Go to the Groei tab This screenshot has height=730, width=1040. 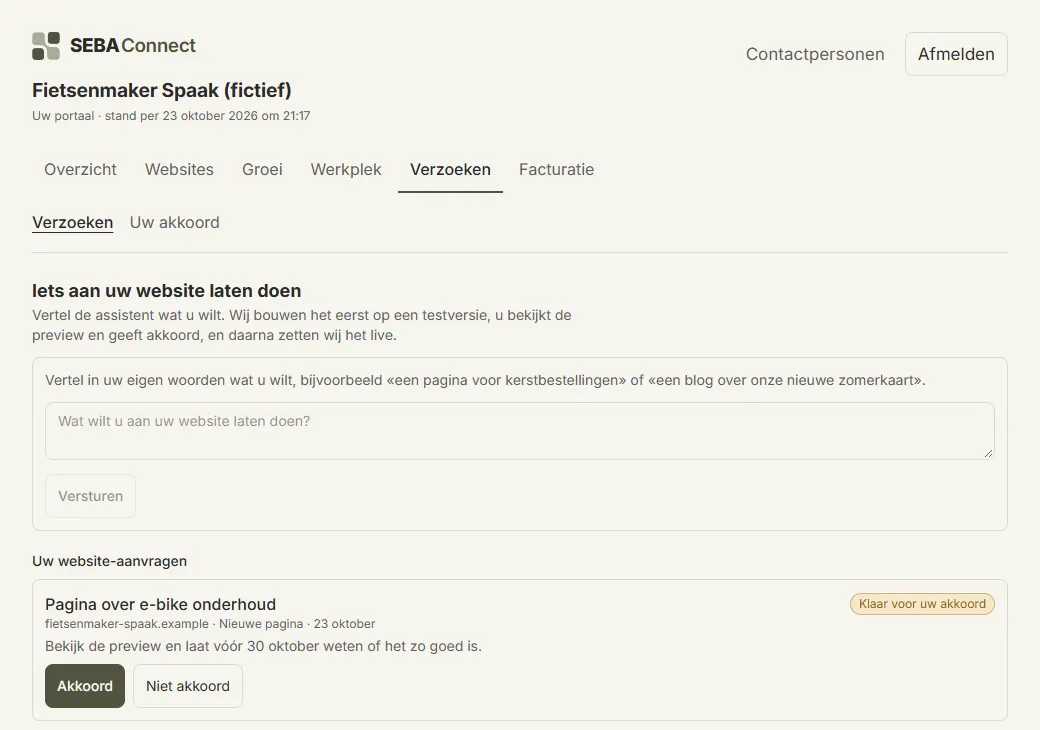pos(262,170)
